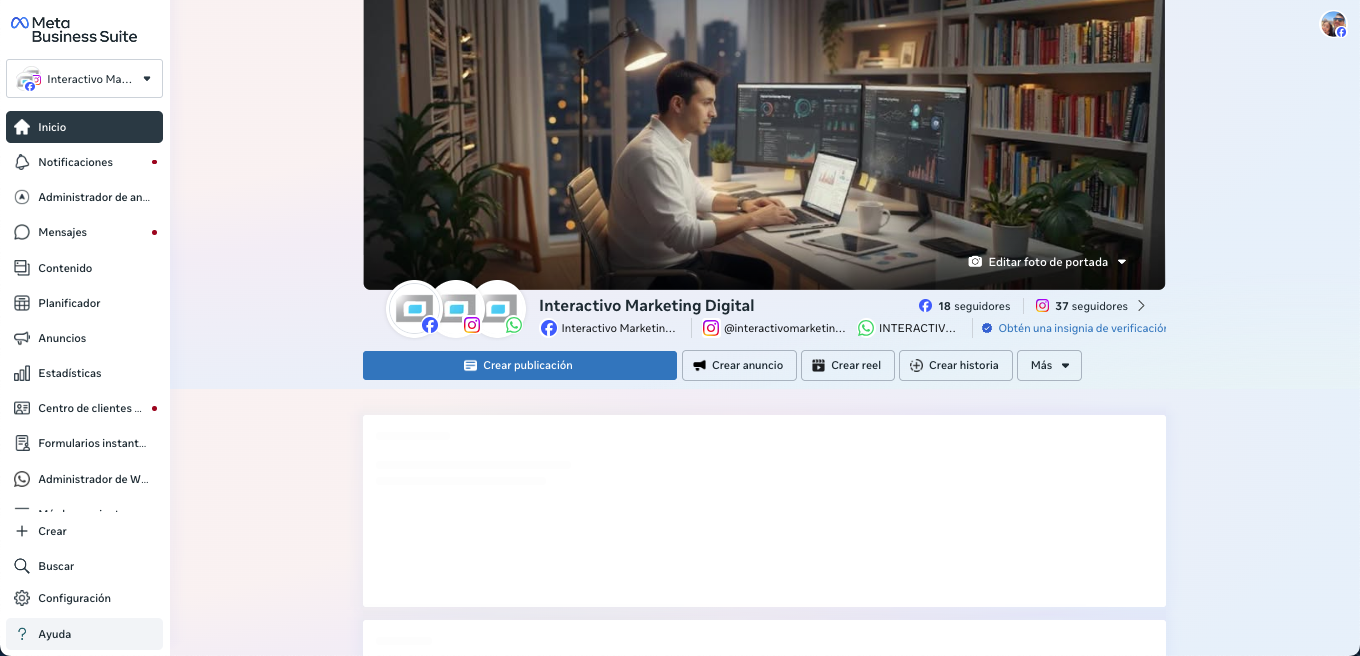This screenshot has width=1360, height=656.
Task: Click Configuración gear icon
Action: pyautogui.click(x=22, y=598)
